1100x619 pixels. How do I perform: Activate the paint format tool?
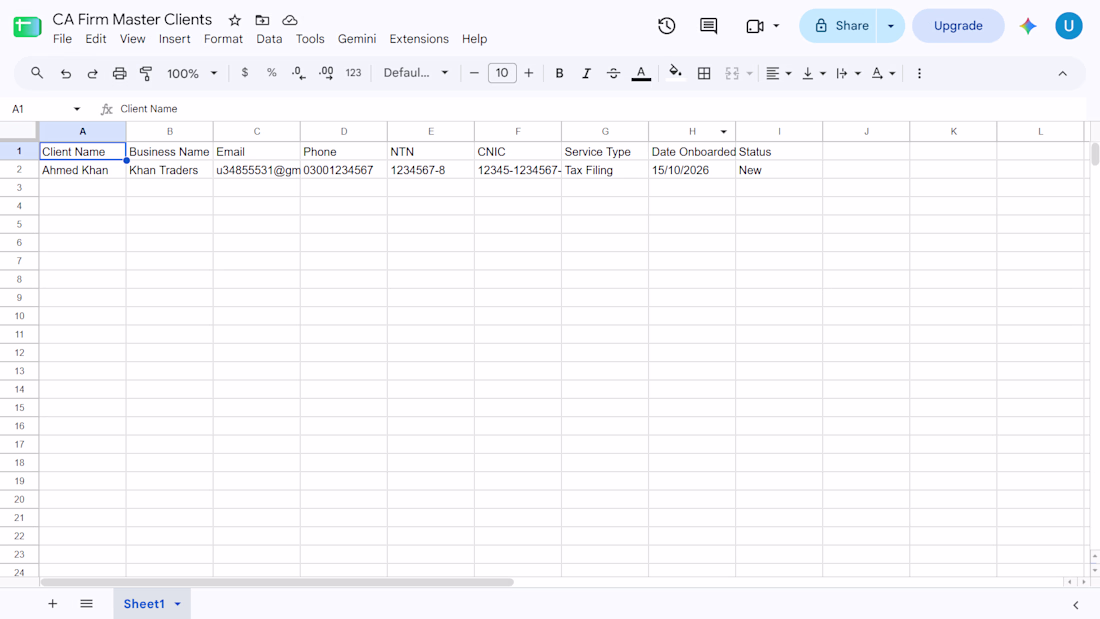pos(146,73)
